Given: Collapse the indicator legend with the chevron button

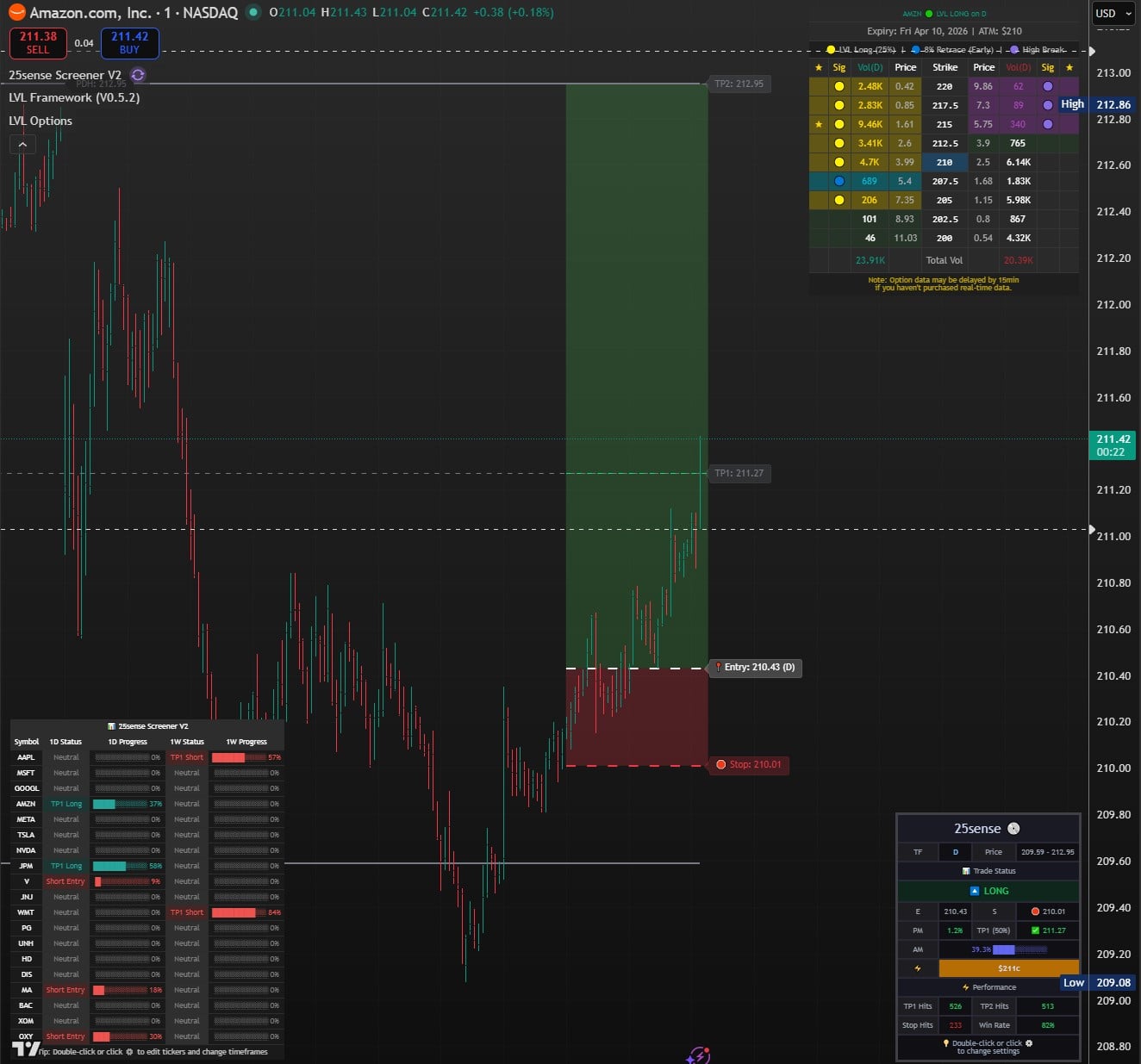Looking at the screenshot, I should point(22,145).
